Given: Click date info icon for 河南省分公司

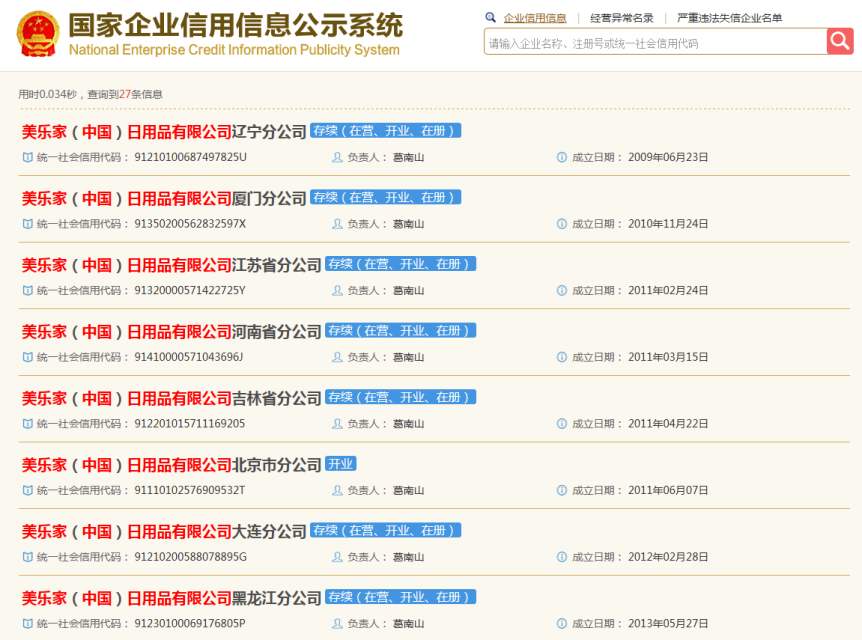Looking at the screenshot, I should [561, 357].
